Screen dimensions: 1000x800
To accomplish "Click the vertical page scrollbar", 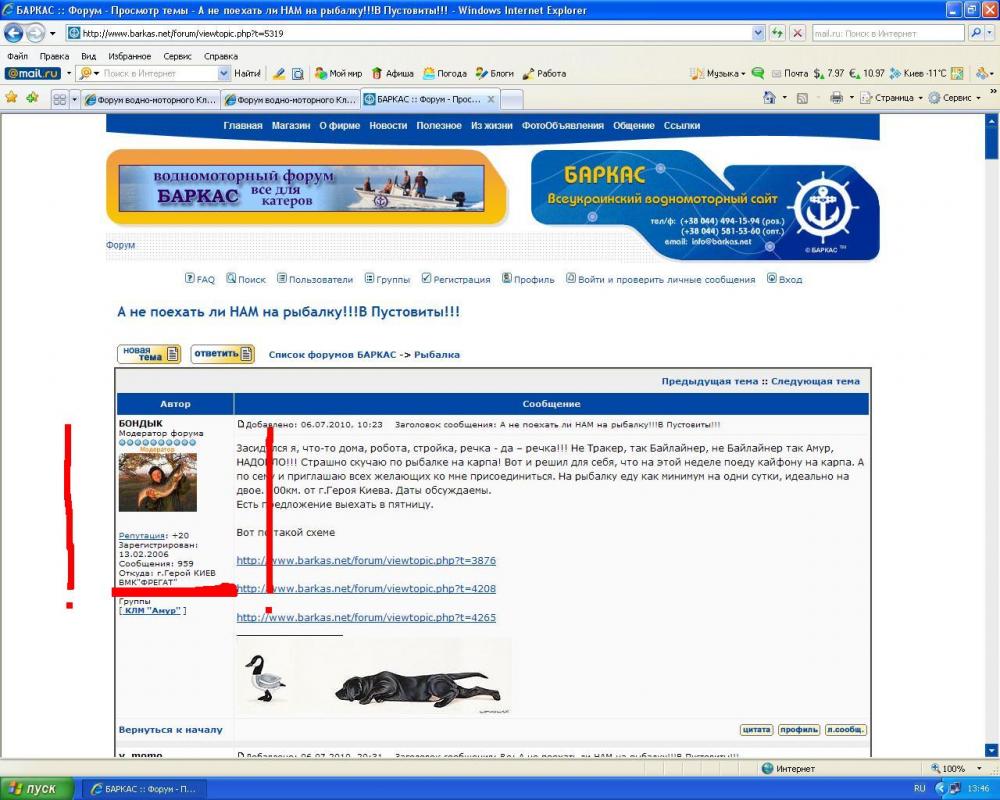I will click(x=991, y=400).
